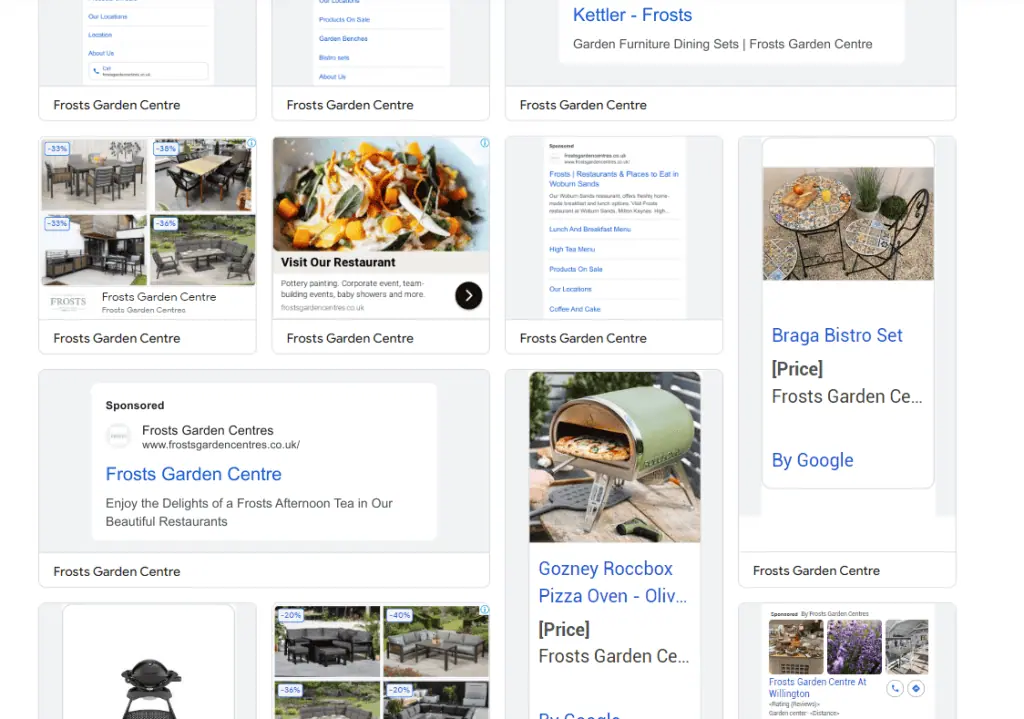Click the Visit Our Restaurant heading

click(338, 262)
